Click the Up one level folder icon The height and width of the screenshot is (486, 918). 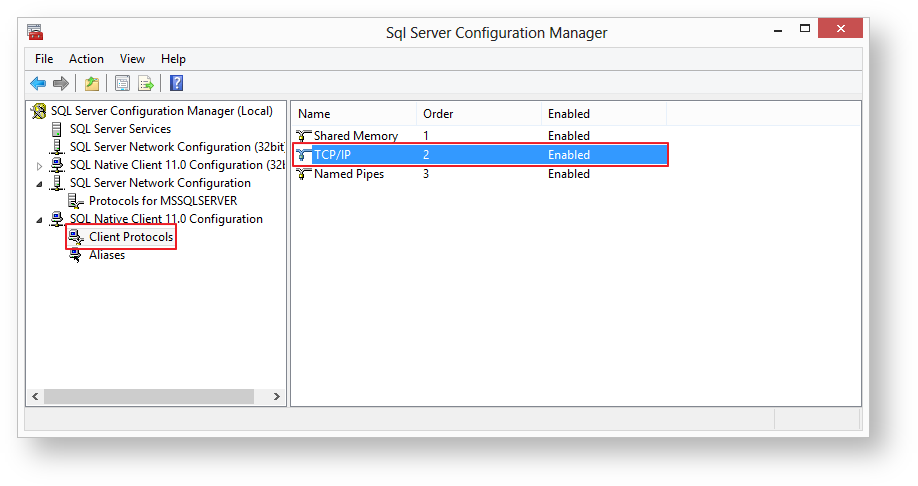pyautogui.click(x=92, y=84)
